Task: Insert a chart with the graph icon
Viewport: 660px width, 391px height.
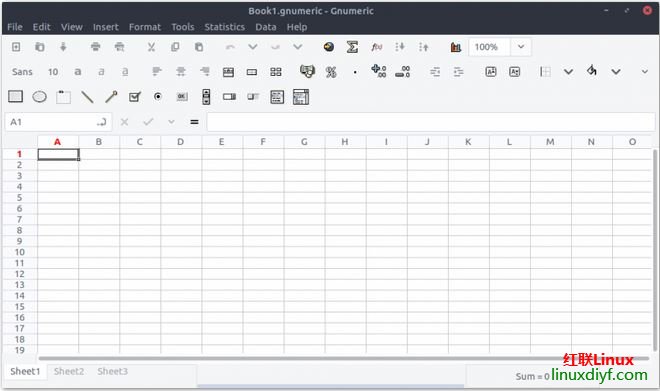Action: 455,47
